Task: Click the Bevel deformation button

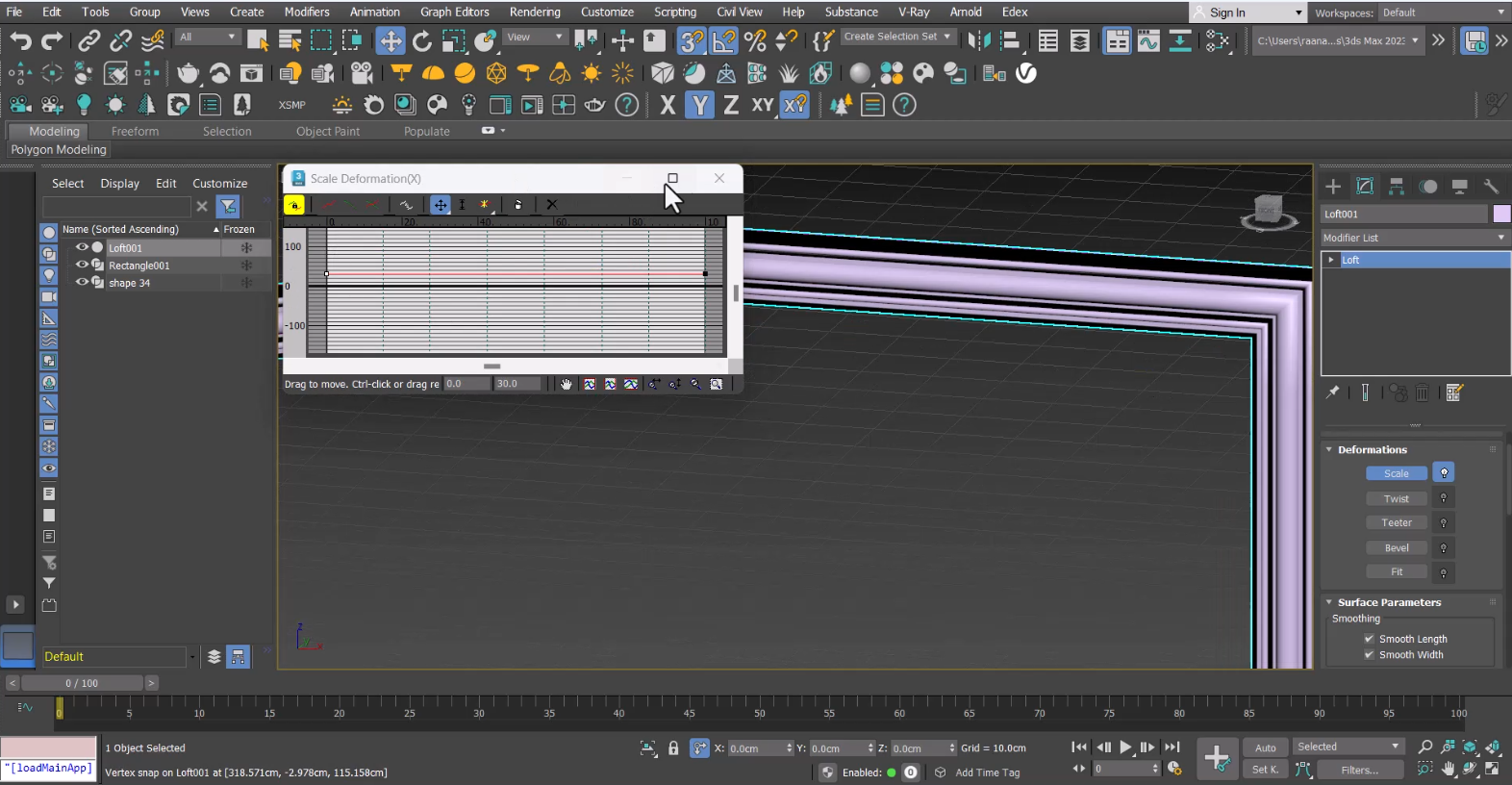Action: click(x=1397, y=547)
